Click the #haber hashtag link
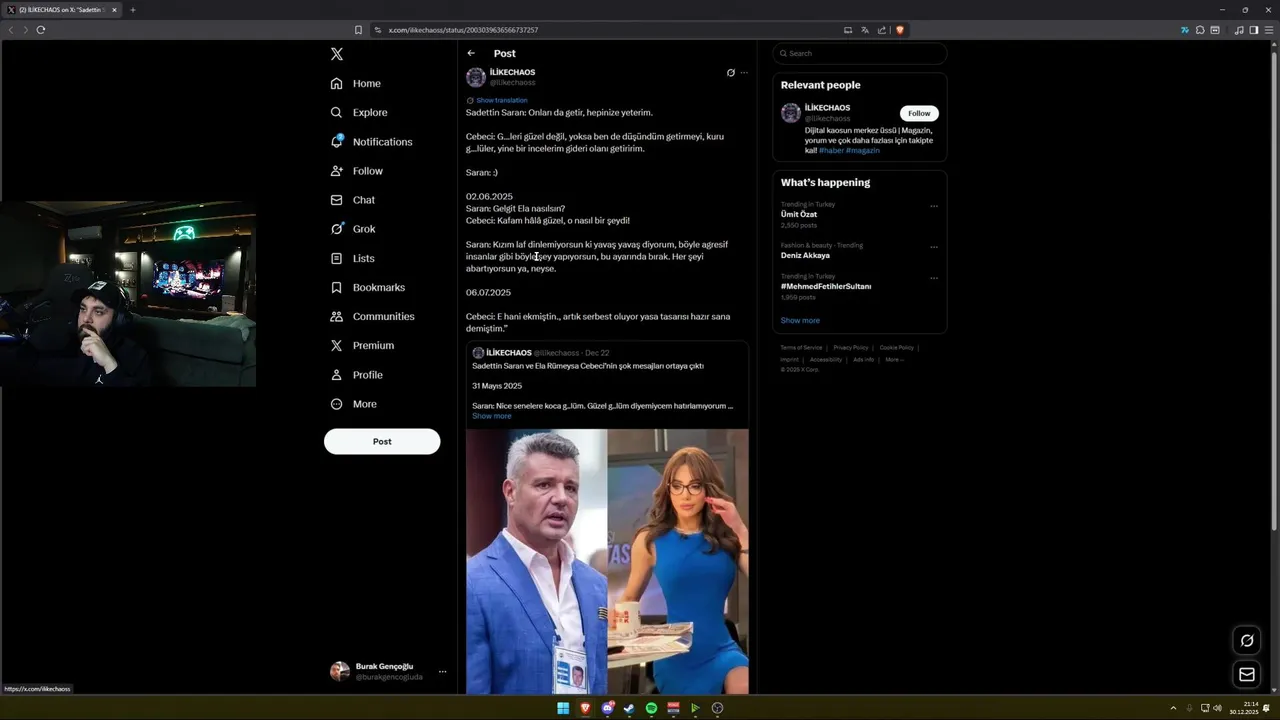1280x720 pixels. pos(831,150)
